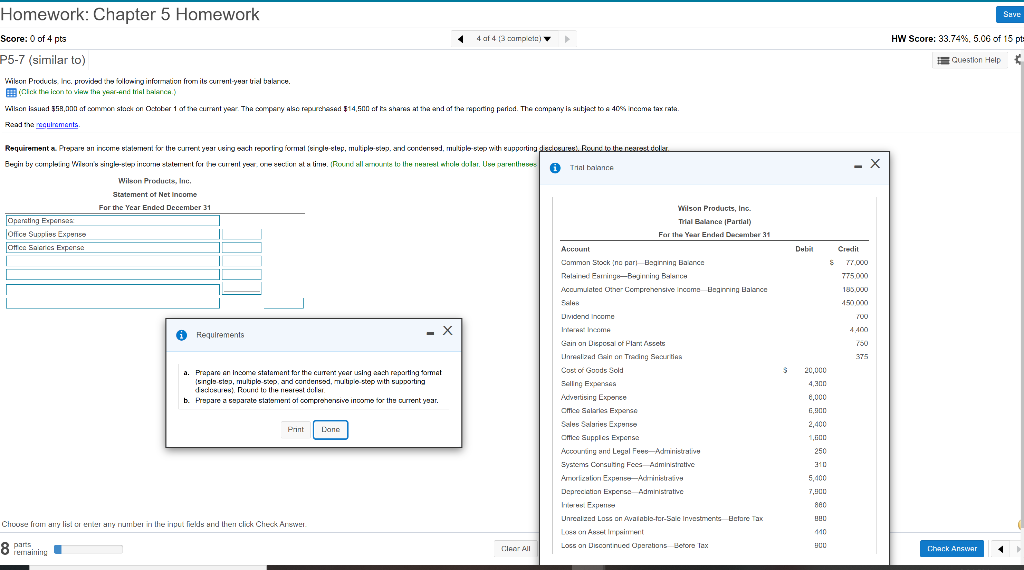Image resolution: width=1024 pixels, height=570 pixels.
Task: Click the Loss on Asset Impairment row
Action: tap(714, 531)
